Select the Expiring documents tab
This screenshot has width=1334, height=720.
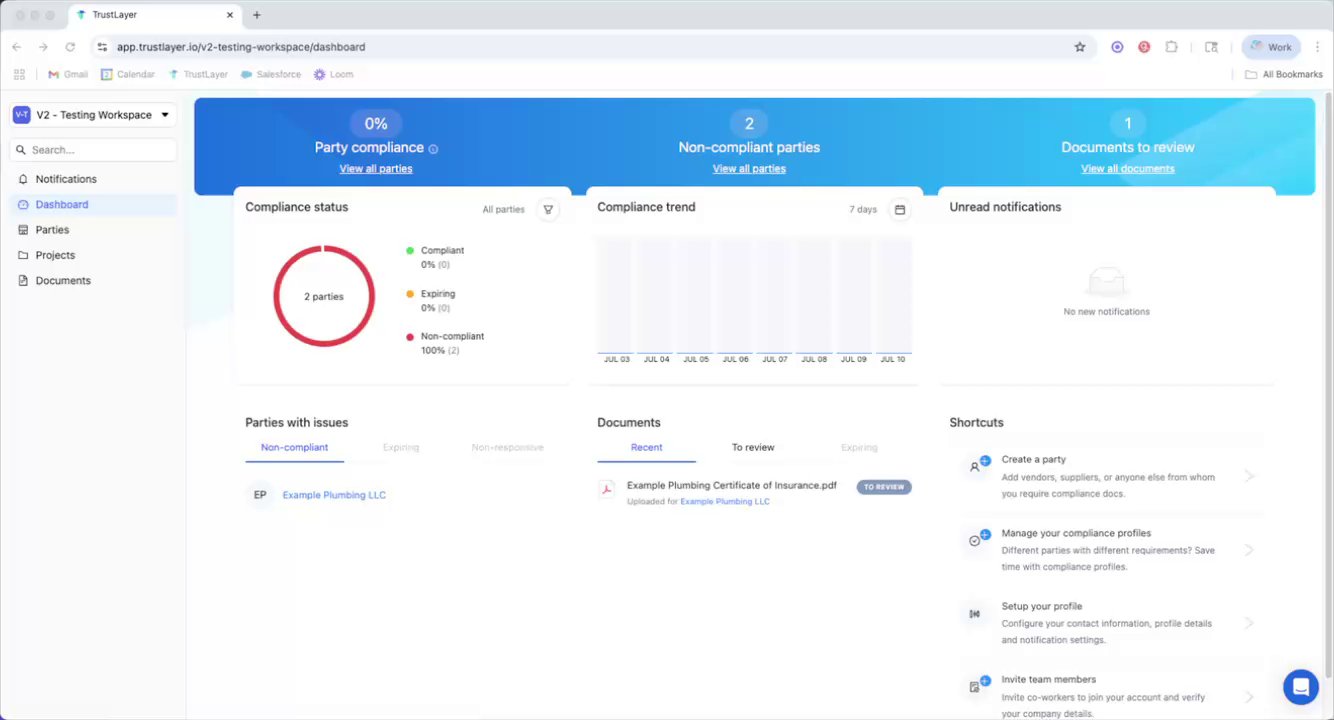859,447
